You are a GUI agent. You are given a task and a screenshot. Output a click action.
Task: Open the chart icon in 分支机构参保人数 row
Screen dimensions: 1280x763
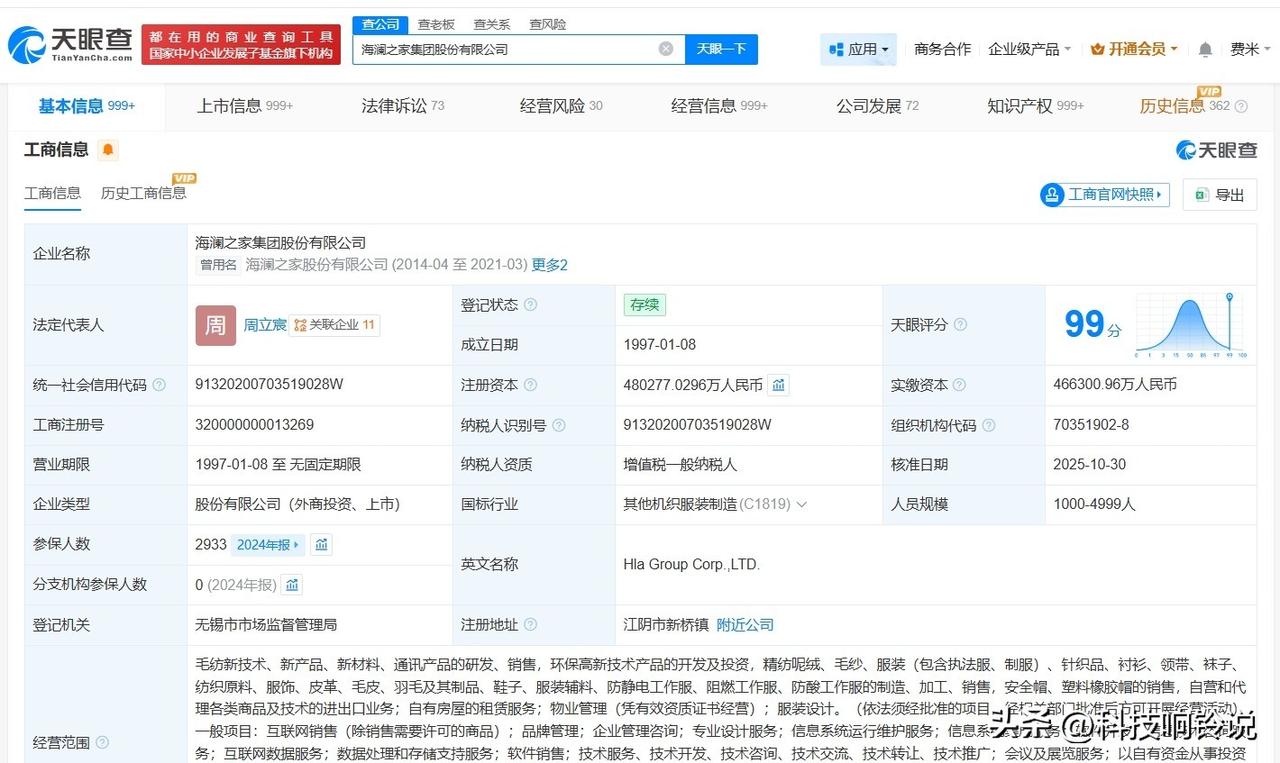point(291,585)
